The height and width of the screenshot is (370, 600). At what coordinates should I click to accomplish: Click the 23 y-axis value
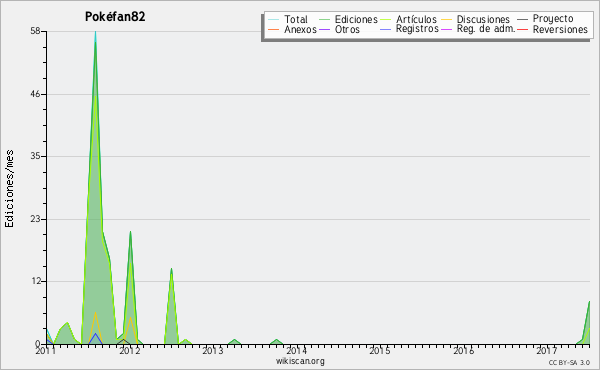click(x=36, y=219)
